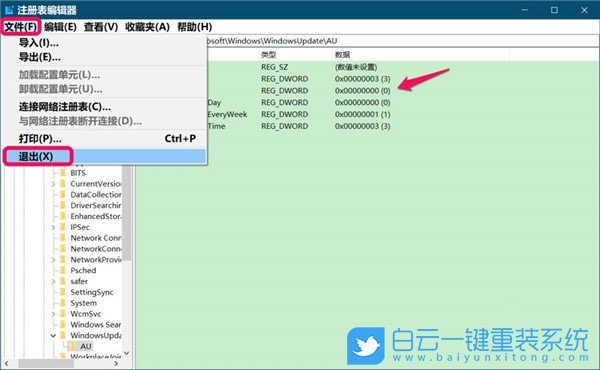Click the BITS folder icon

pyautogui.click(x=63, y=173)
